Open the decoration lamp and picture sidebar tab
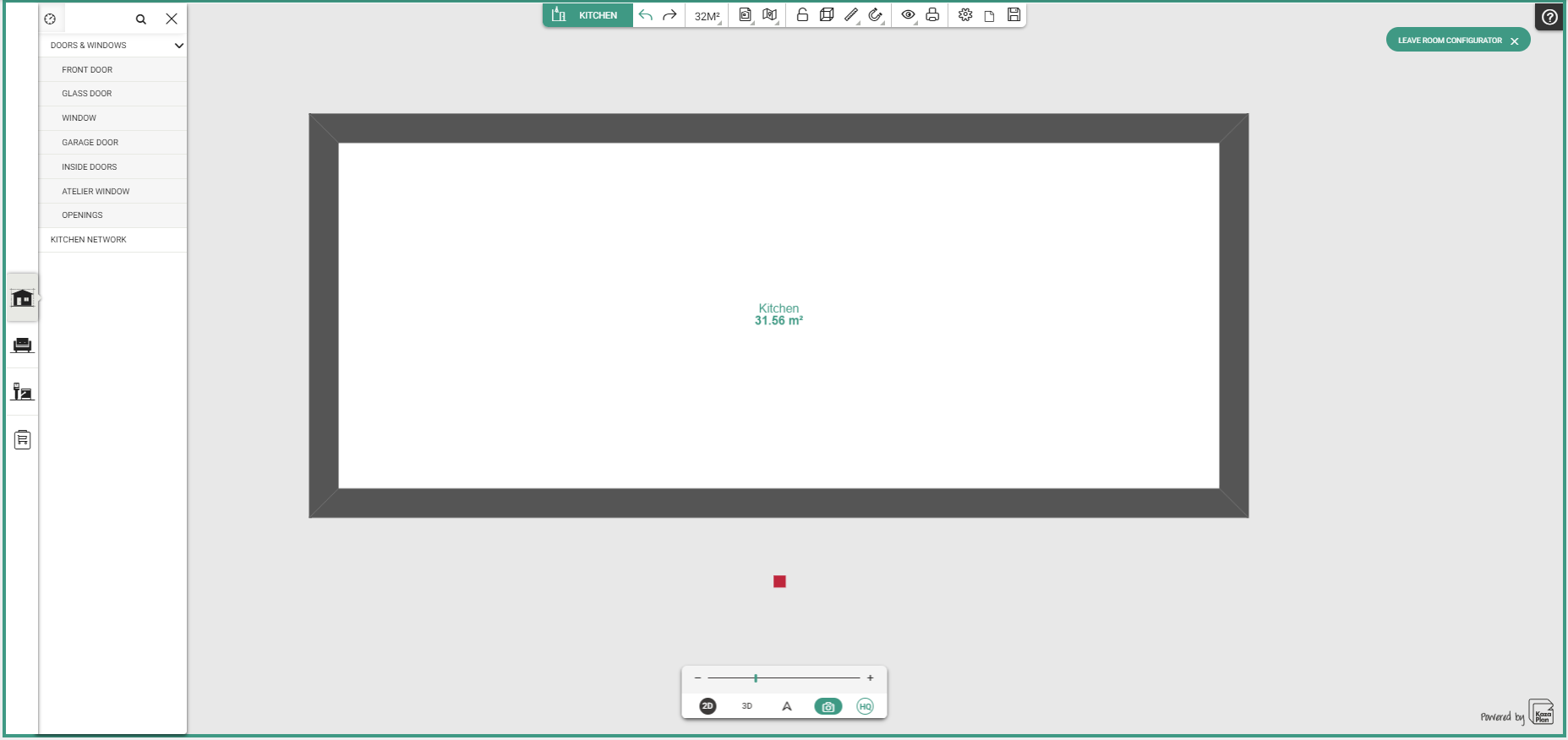Screen dimensions: 1568x740 [23, 392]
